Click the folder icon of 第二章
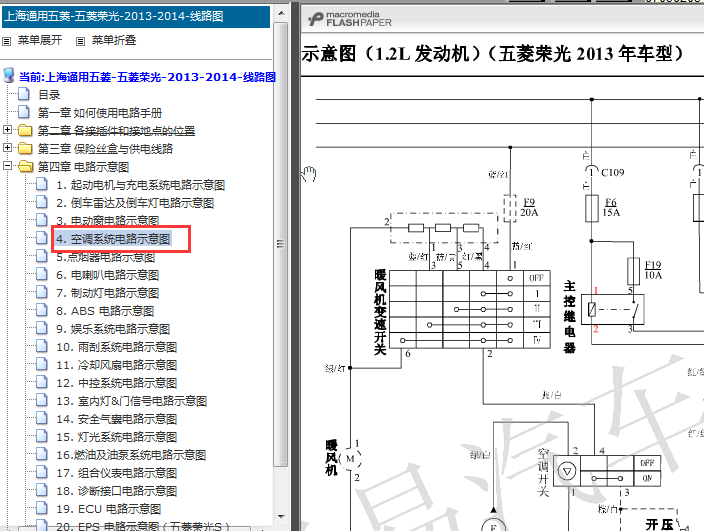Viewport: 704px width, 531px height. pos(25,131)
